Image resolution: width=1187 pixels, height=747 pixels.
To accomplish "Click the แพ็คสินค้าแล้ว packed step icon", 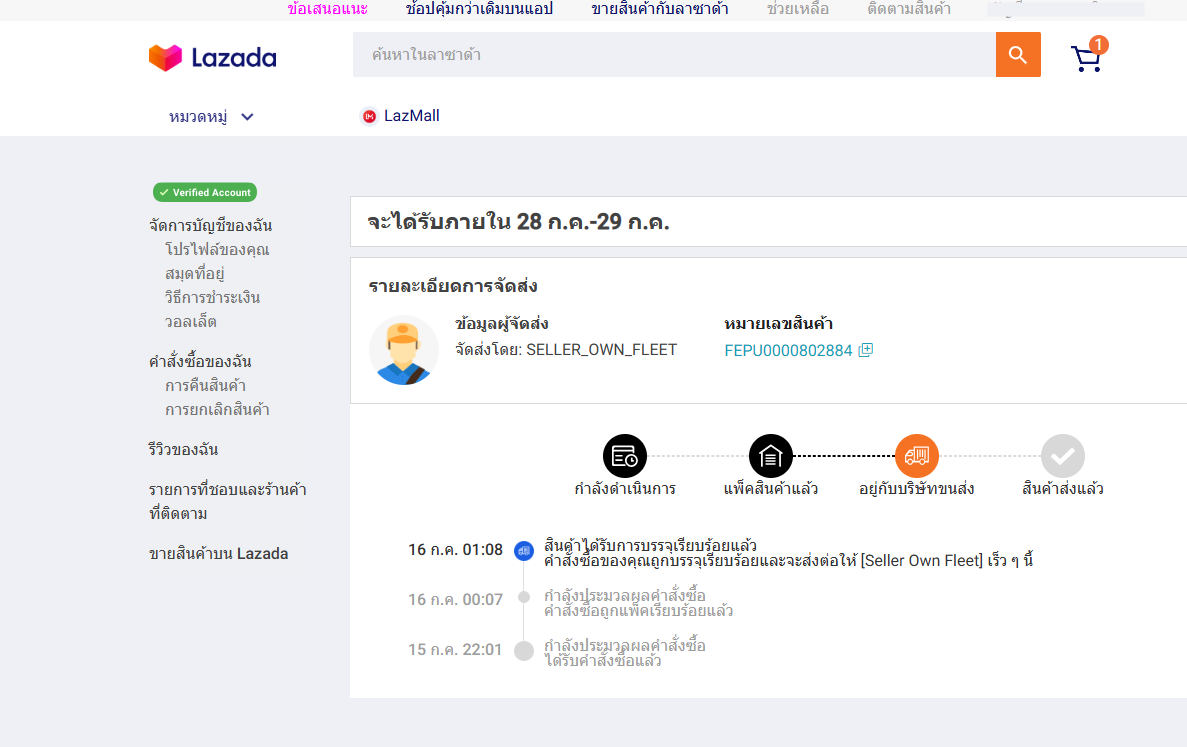I will click(x=771, y=456).
